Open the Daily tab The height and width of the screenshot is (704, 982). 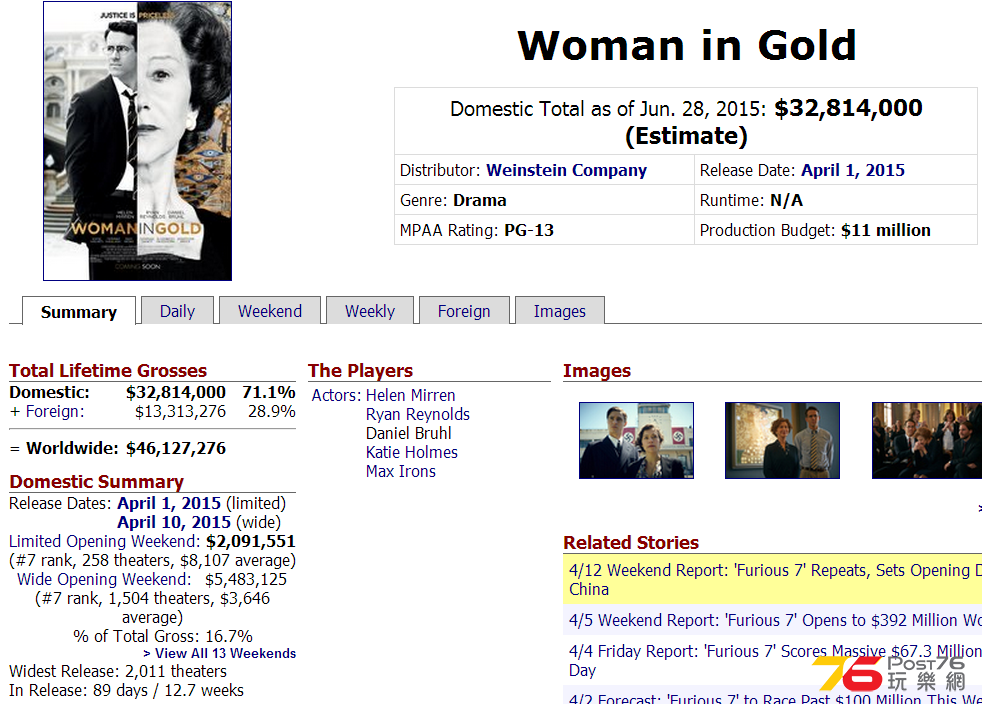pos(177,311)
